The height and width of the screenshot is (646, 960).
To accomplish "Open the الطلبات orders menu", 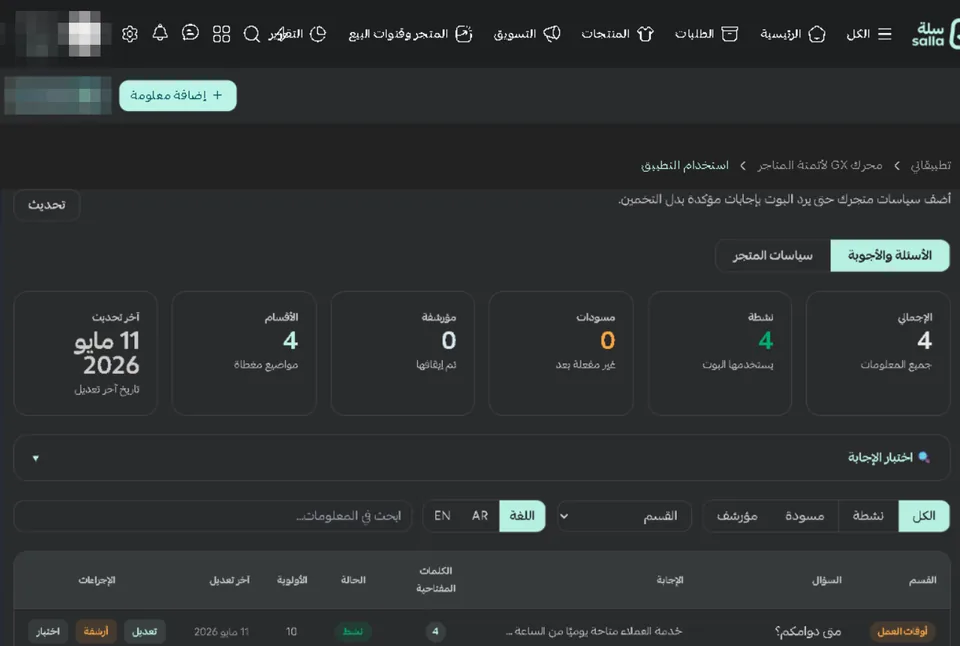I will coord(707,34).
